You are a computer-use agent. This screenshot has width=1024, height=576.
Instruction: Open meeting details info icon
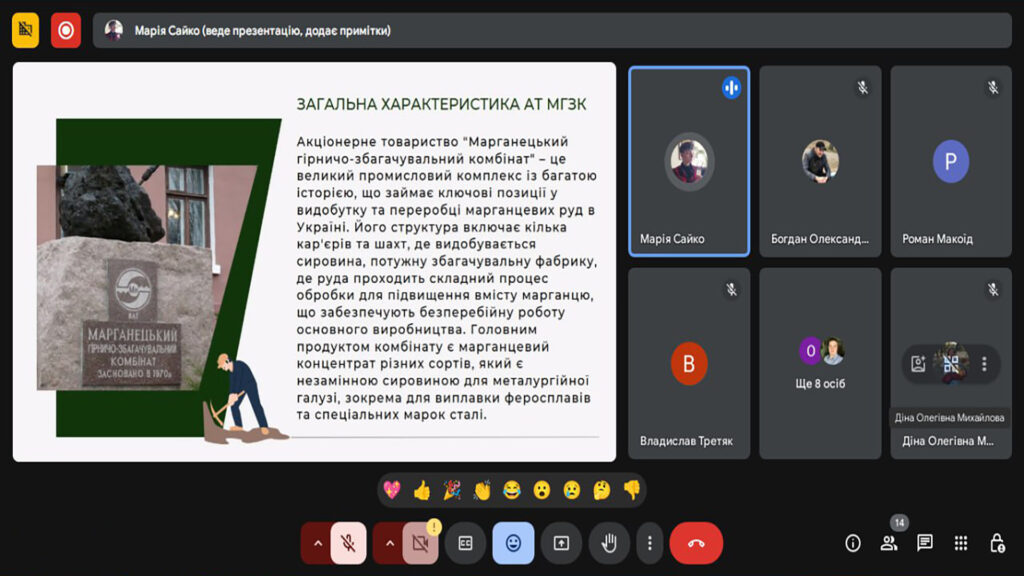click(x=852, y=543)
